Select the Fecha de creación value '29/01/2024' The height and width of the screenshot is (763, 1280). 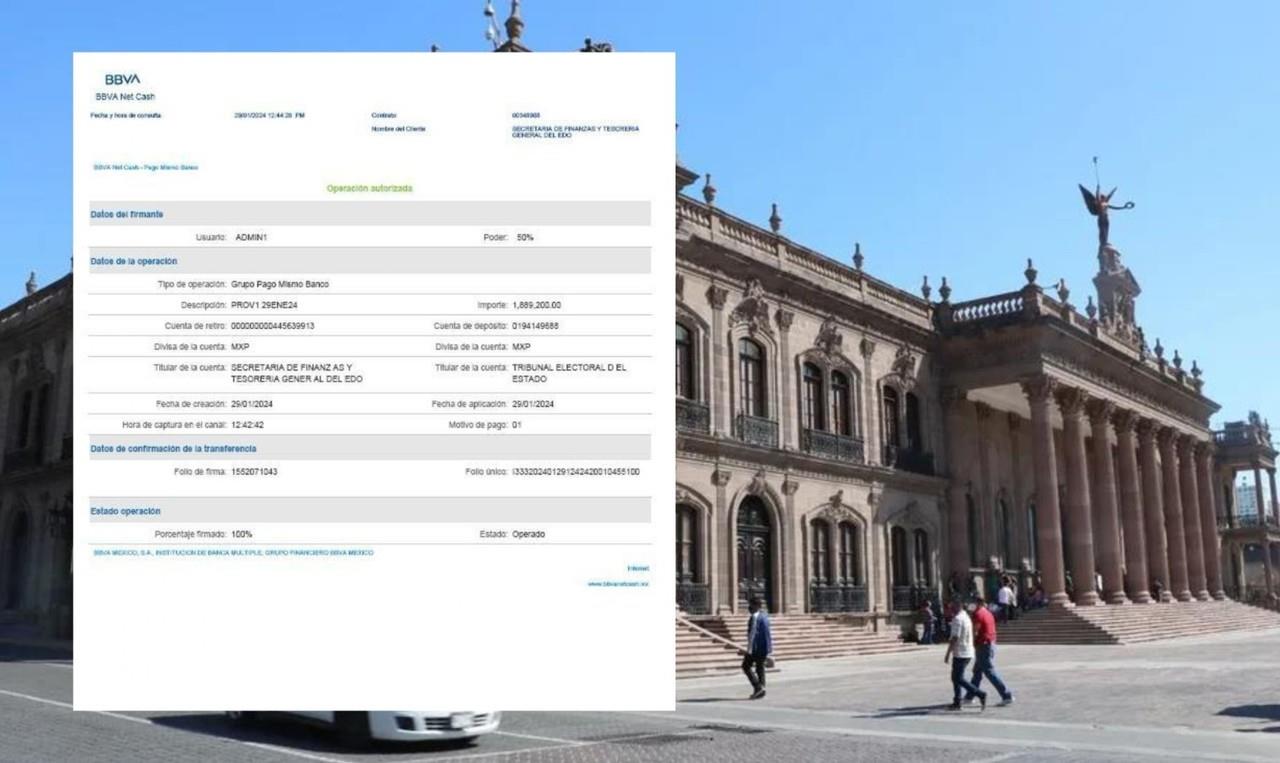click(x=252, y=404)
